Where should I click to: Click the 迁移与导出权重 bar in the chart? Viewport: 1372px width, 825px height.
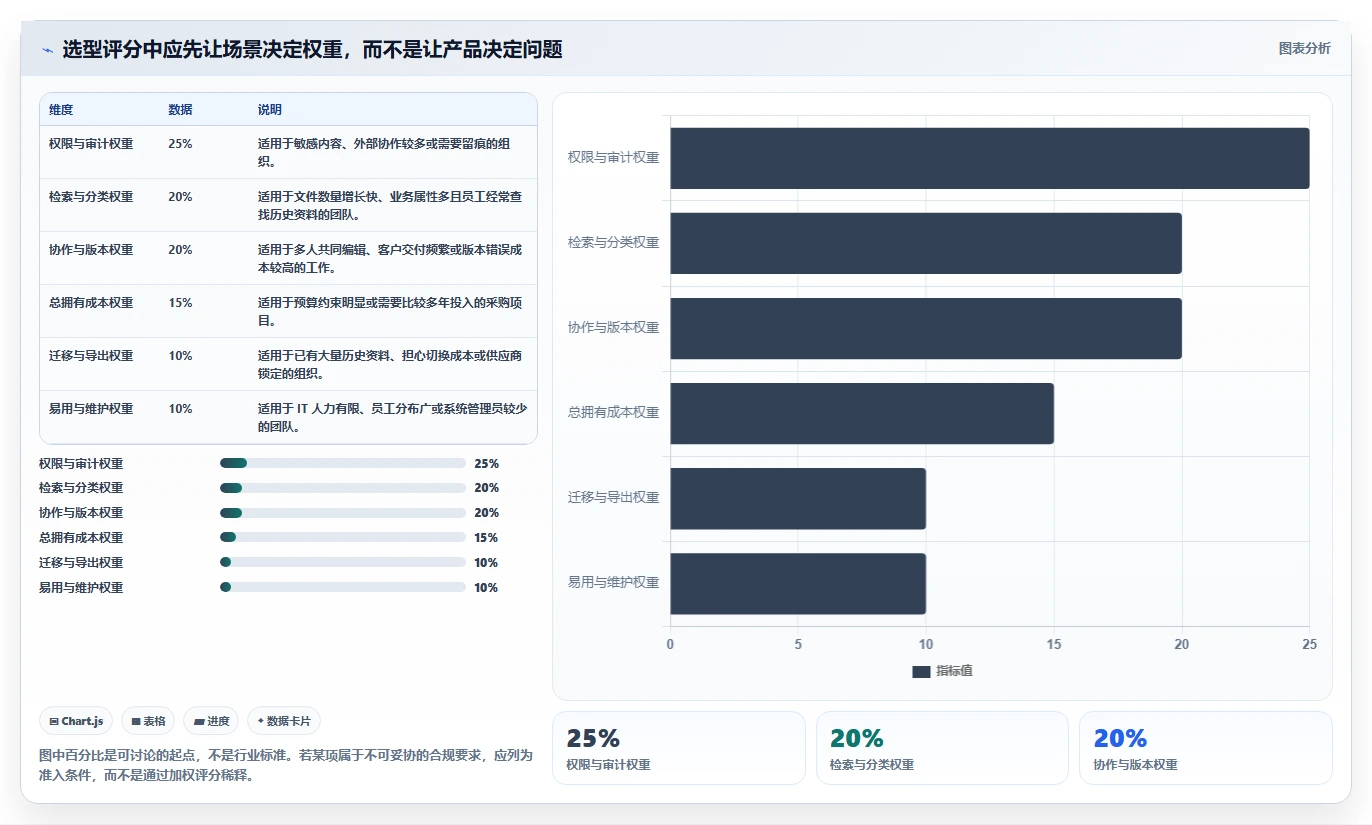click(x=798, y=499)
